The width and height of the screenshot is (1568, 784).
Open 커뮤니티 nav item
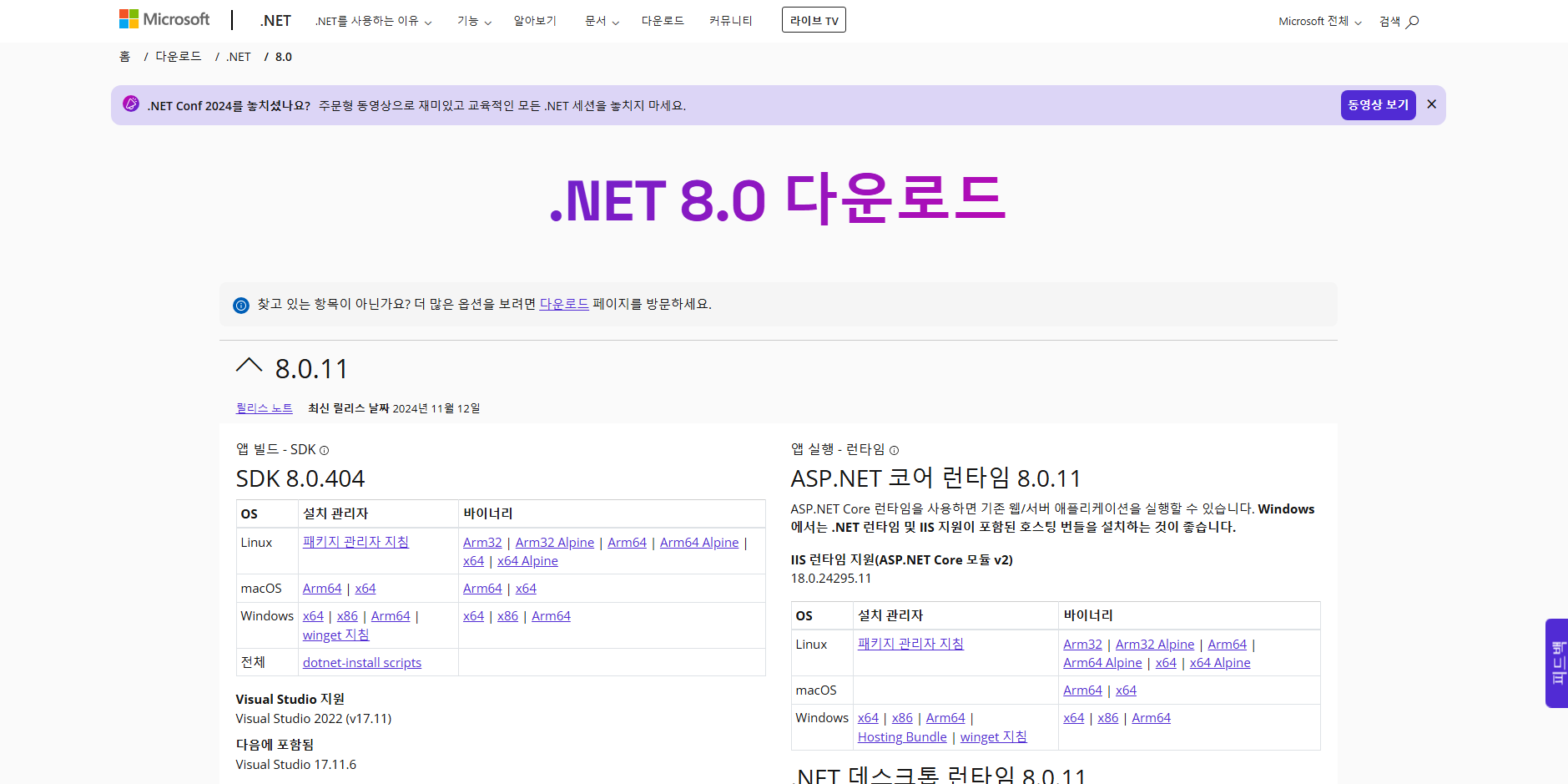point(730,21)
